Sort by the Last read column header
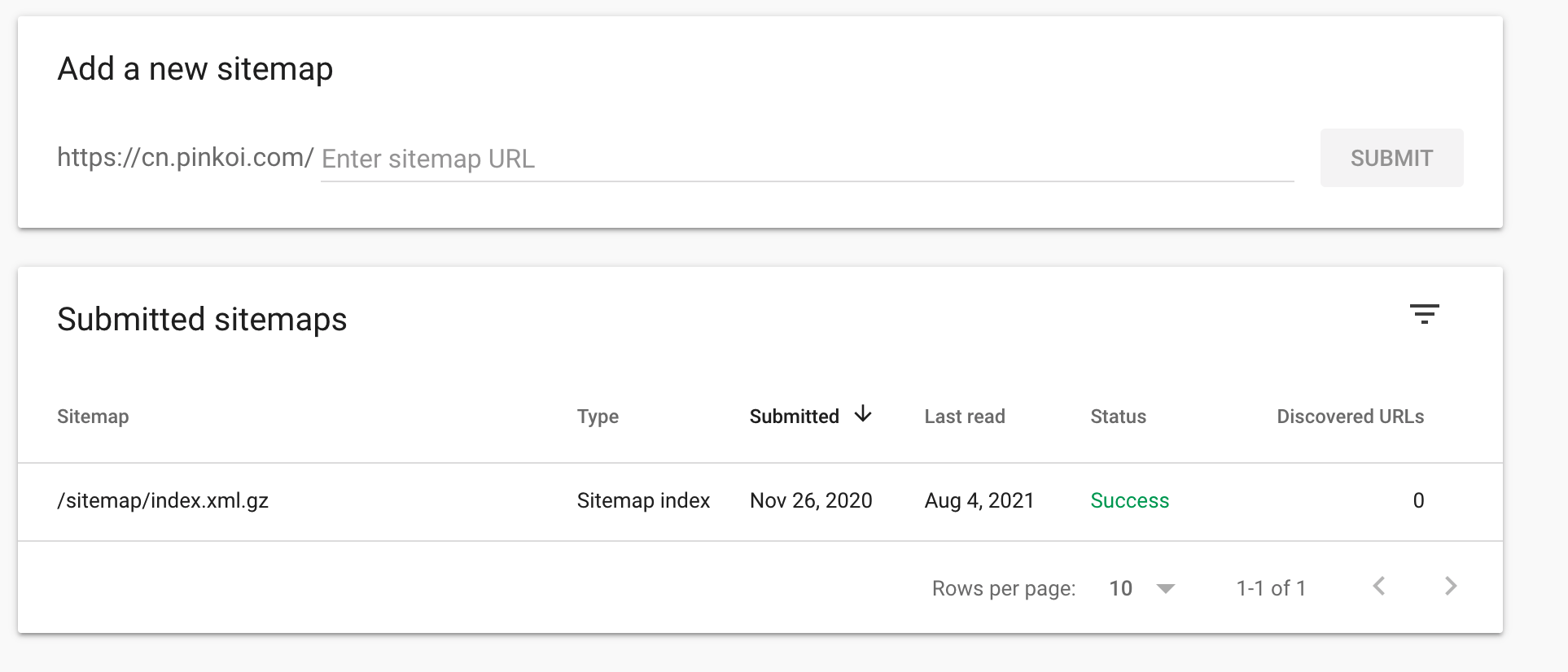This screenshot has width=1568, height=672. coord(965,417)
